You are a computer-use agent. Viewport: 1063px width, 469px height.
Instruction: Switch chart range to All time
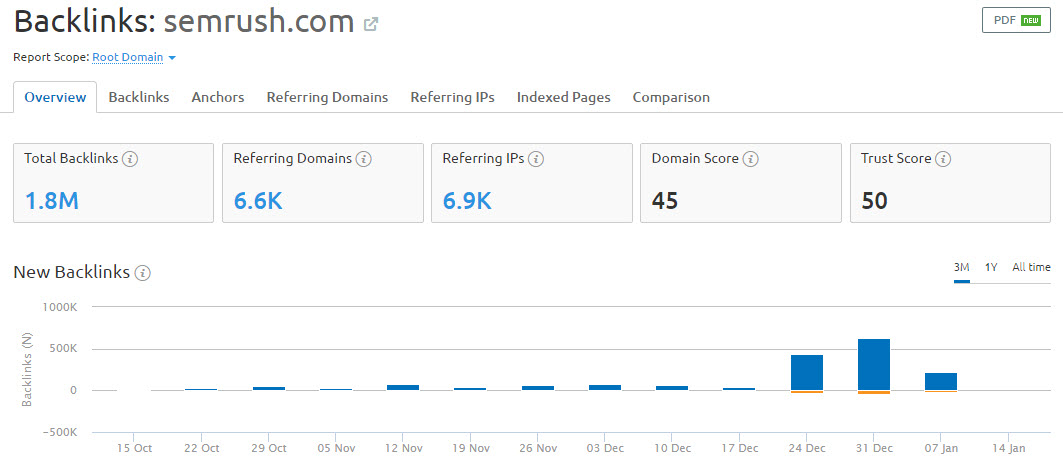click(1031, 268)
